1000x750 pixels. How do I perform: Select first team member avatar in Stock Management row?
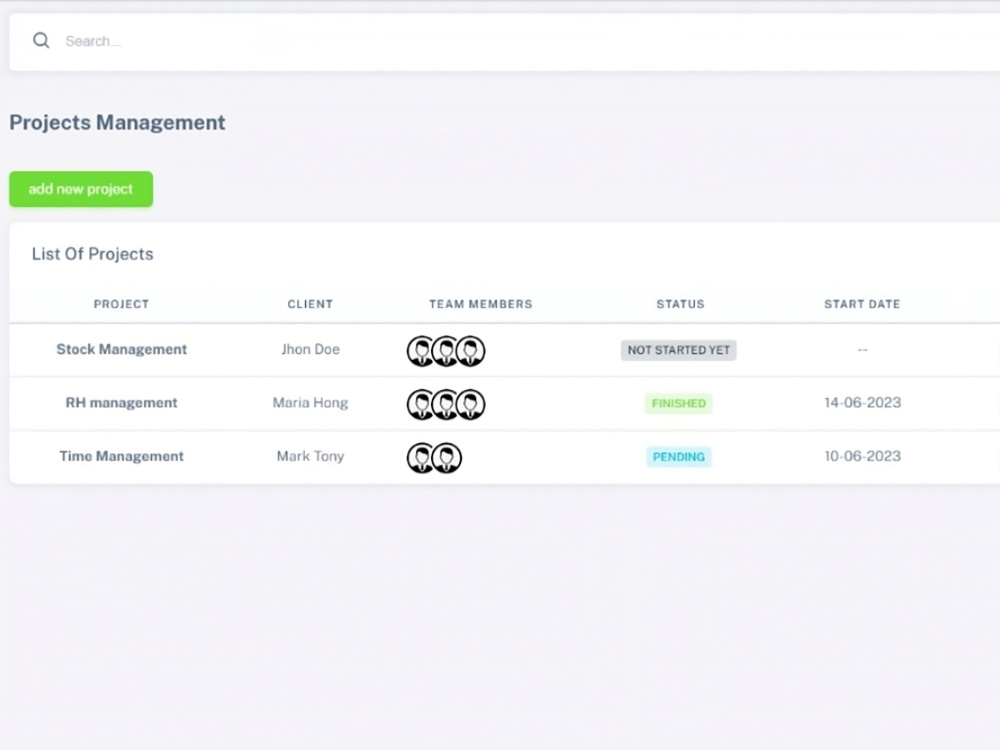tap(420, 351)
